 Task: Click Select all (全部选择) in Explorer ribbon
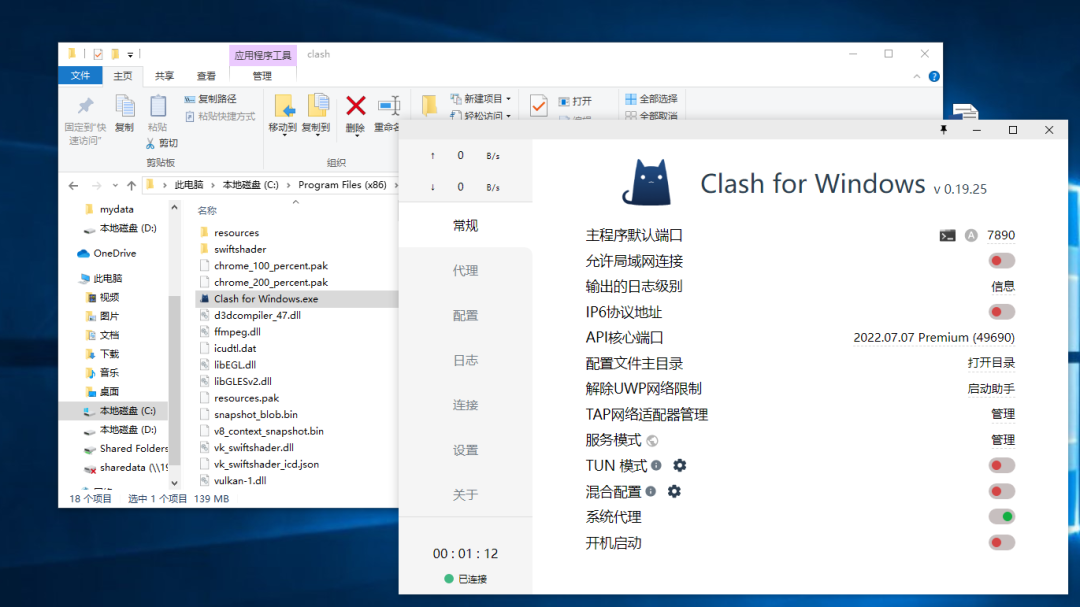point(651,99)
